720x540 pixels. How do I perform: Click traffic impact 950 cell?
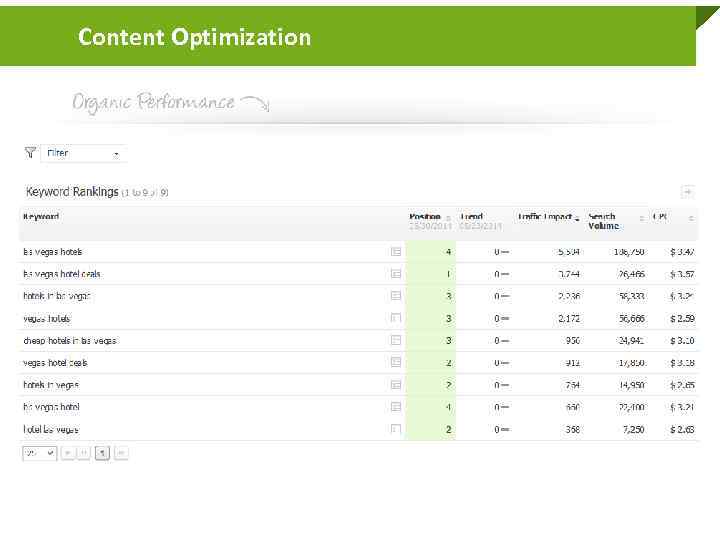point(573,341)
